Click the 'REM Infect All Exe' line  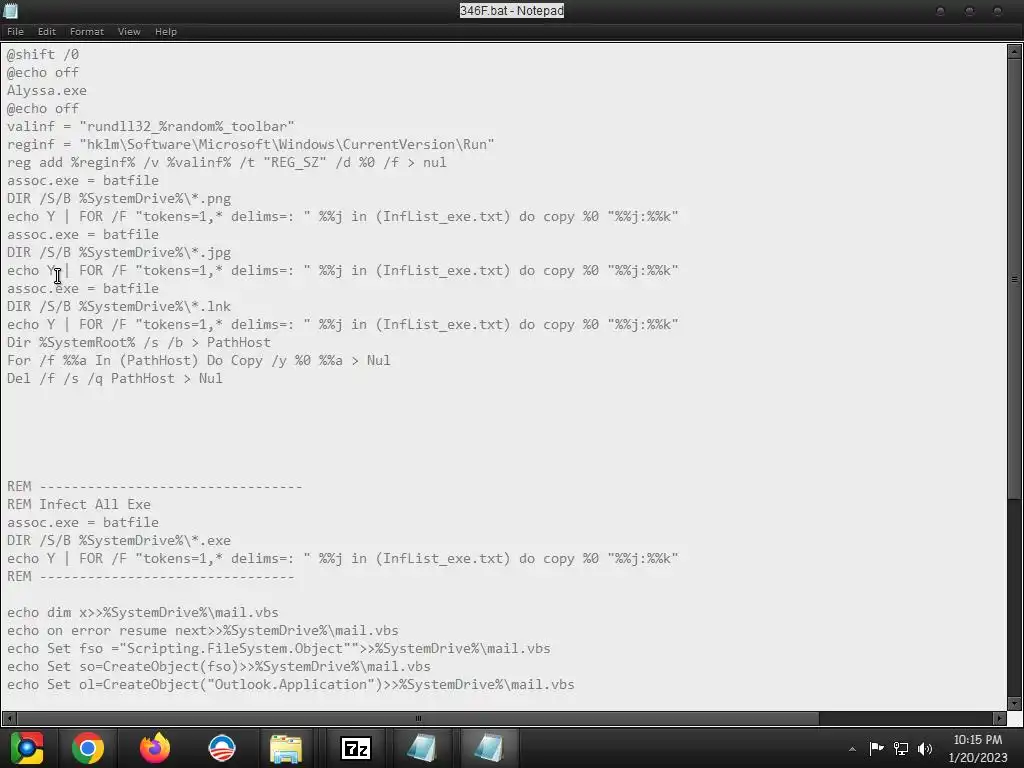tap(79, 504)
